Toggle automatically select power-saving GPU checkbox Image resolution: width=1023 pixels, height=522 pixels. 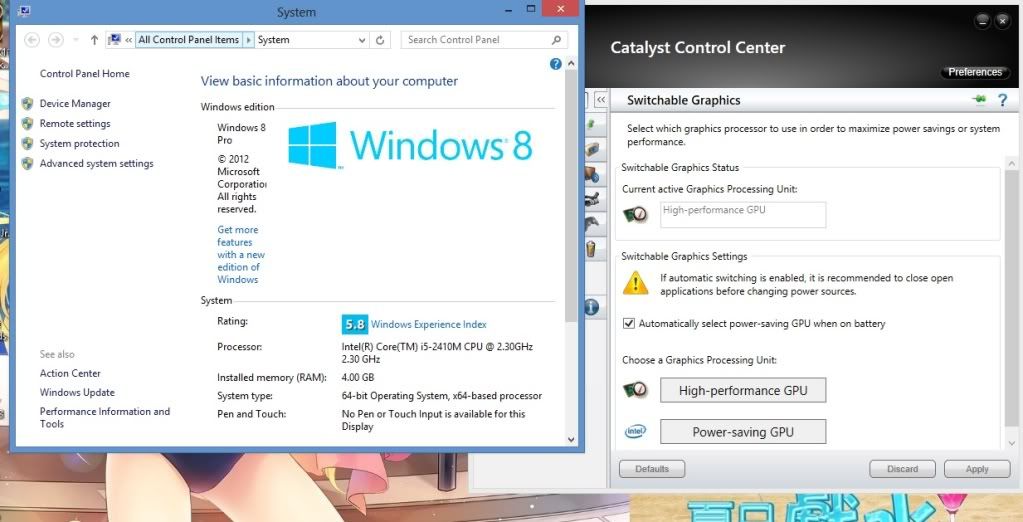point(629,324)
